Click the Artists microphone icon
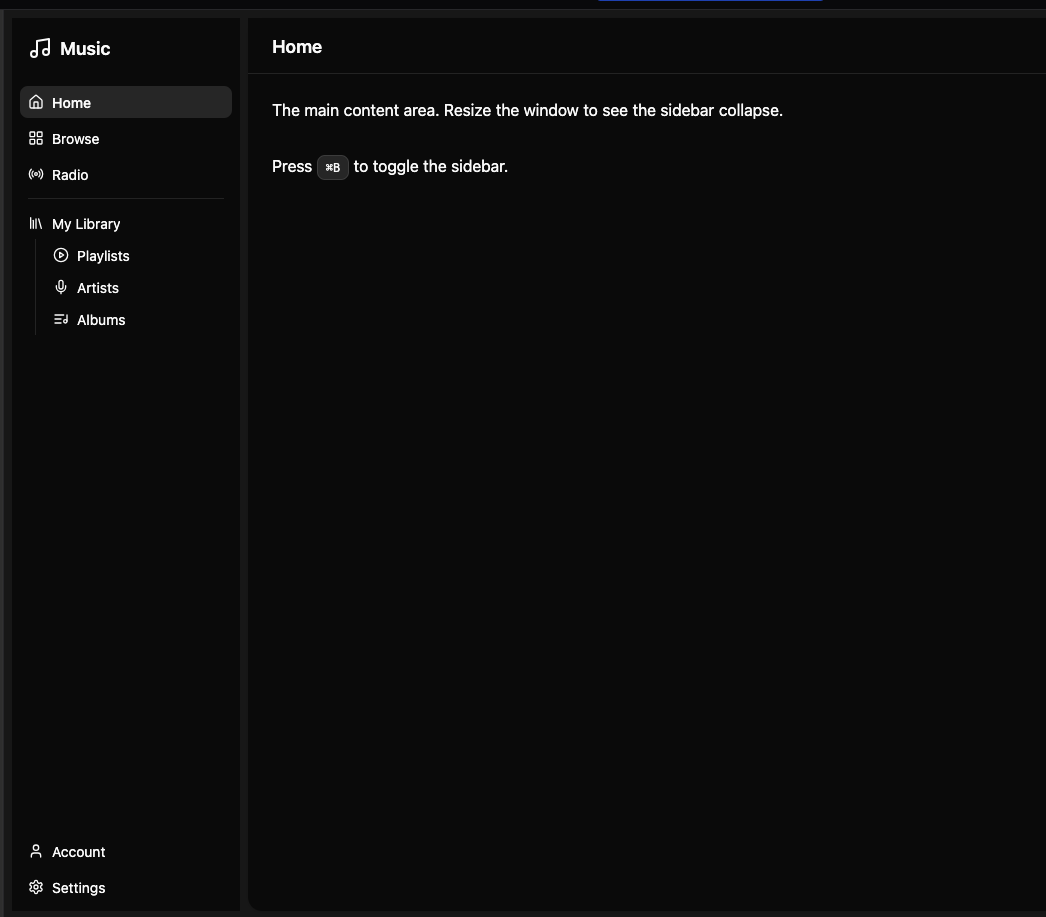The height and width of the screenshot is (917, 1046). [61, 287]
